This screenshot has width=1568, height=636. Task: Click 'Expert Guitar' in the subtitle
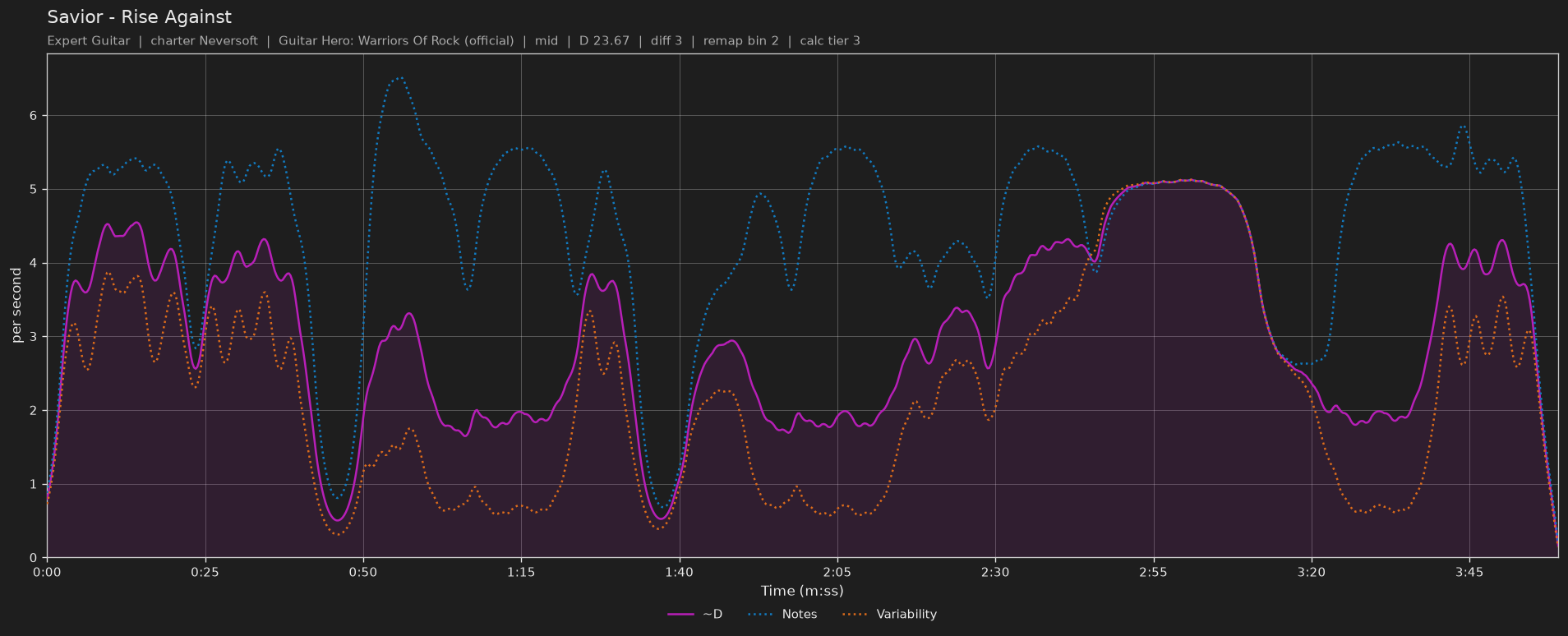point(89,41)
